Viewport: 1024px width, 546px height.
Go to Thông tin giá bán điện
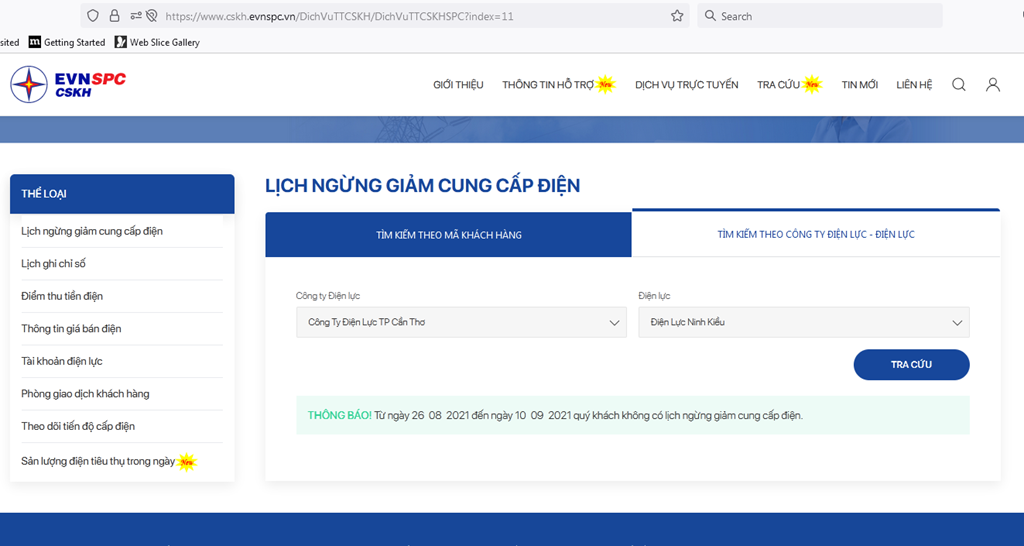[x=71, y=329]
